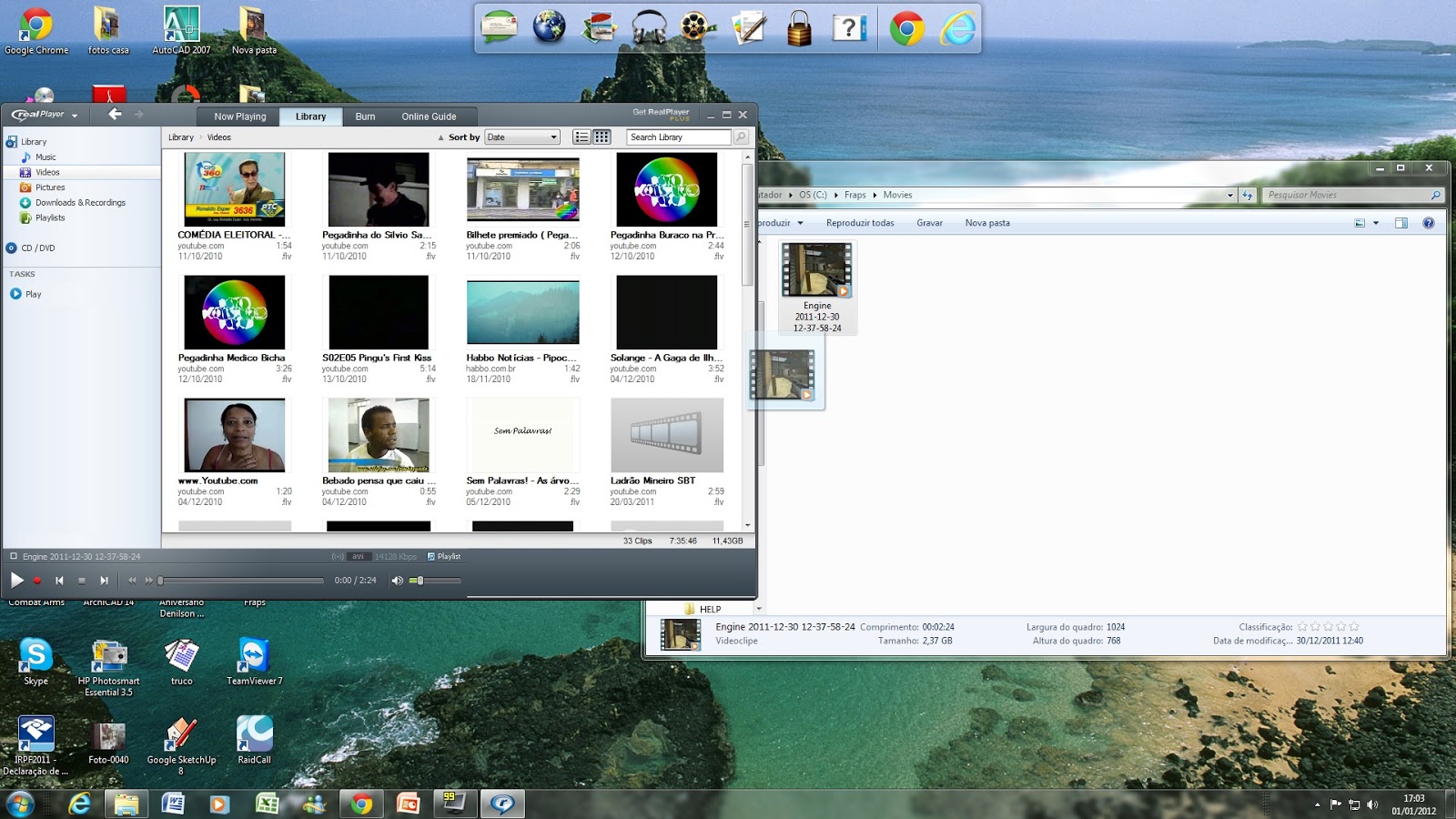This screenshot has height=819, width=1456.
Task: Open the Sort by Date dropdown
Action: click(x=522, y=137)
